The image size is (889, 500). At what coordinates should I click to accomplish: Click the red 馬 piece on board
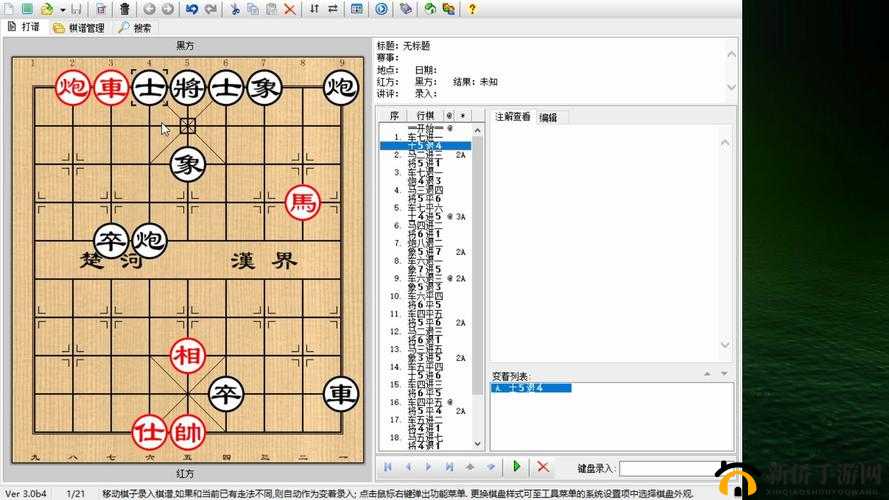pos(303,202)
